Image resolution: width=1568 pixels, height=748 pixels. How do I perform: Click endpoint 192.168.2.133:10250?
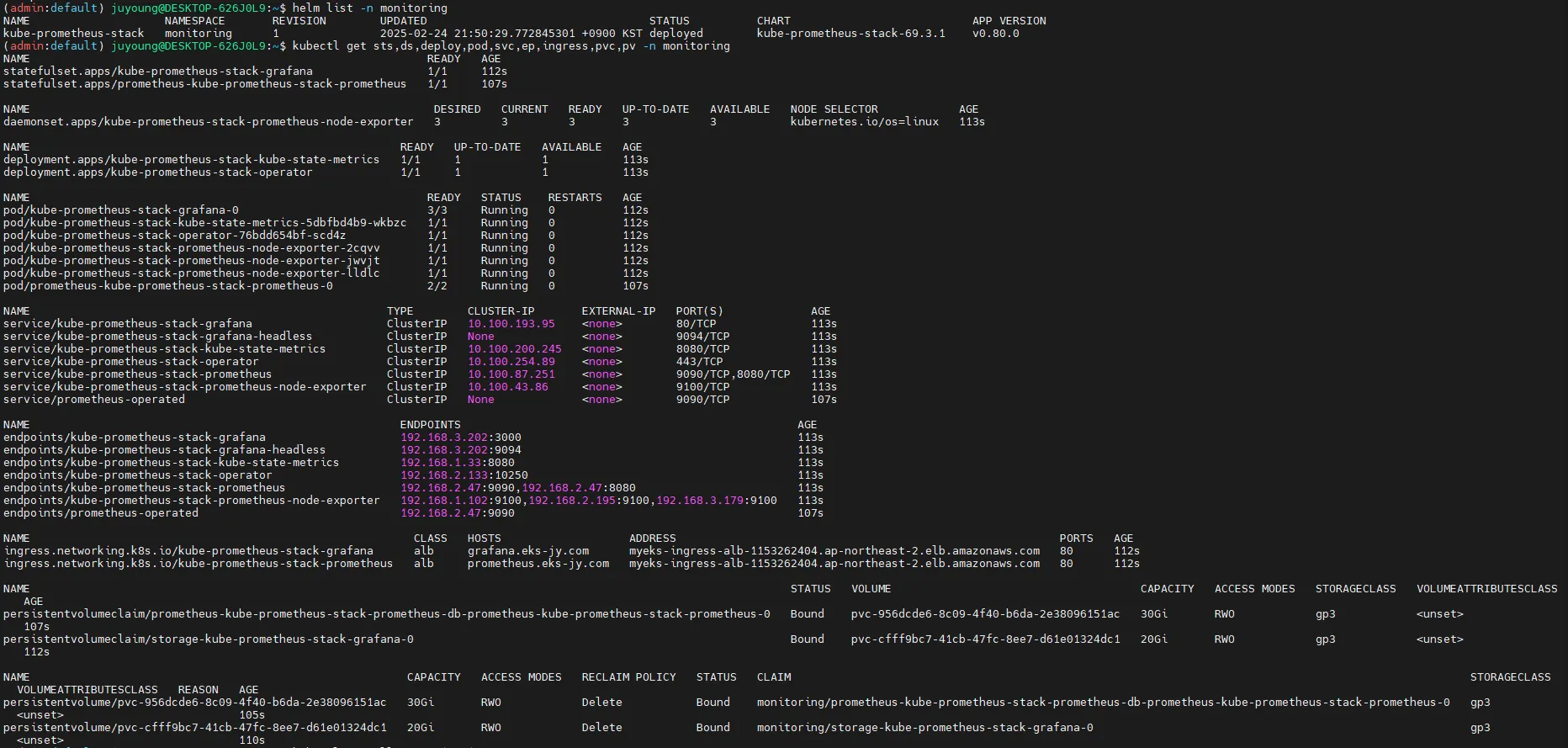tap(464, 475)
